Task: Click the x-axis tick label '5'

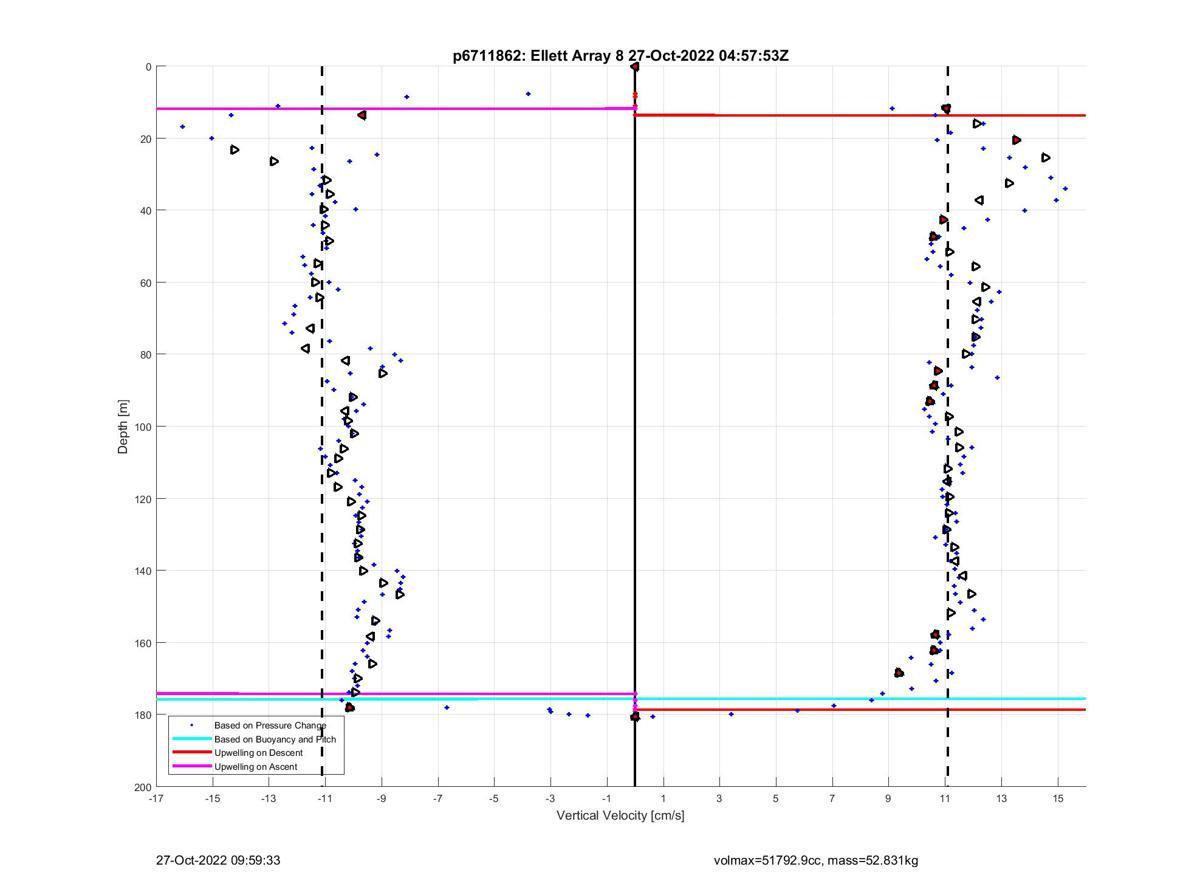Action: [775, 798]
